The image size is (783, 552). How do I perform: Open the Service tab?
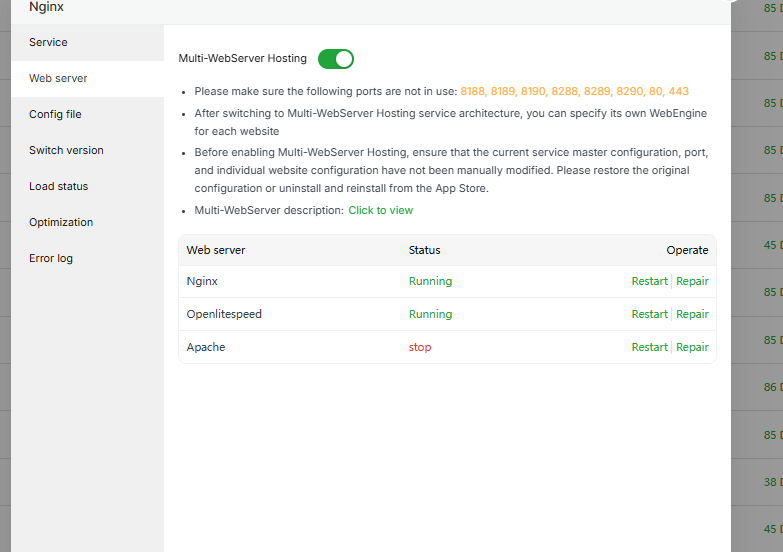click(x=48, y=42)
